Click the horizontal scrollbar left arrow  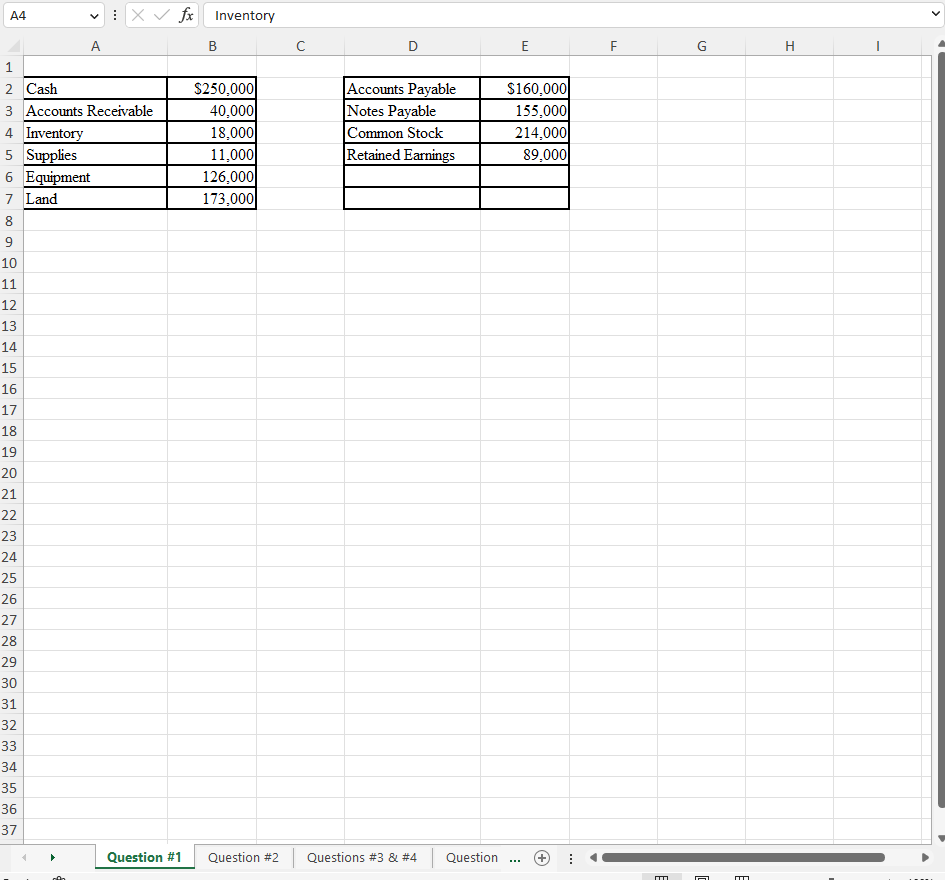tap(593, 857)
